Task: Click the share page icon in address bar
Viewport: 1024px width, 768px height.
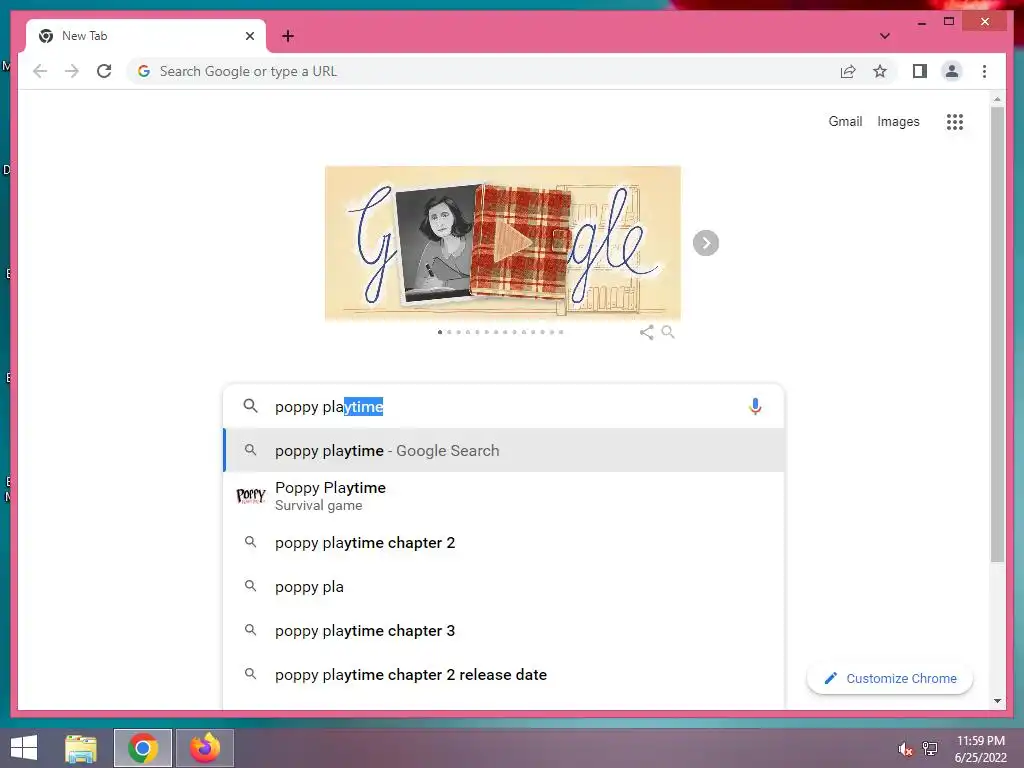Action: click(x=848, y=71)
